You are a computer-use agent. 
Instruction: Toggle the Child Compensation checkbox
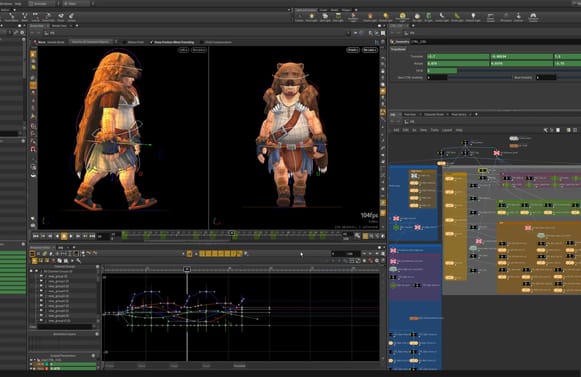(202, 42)
